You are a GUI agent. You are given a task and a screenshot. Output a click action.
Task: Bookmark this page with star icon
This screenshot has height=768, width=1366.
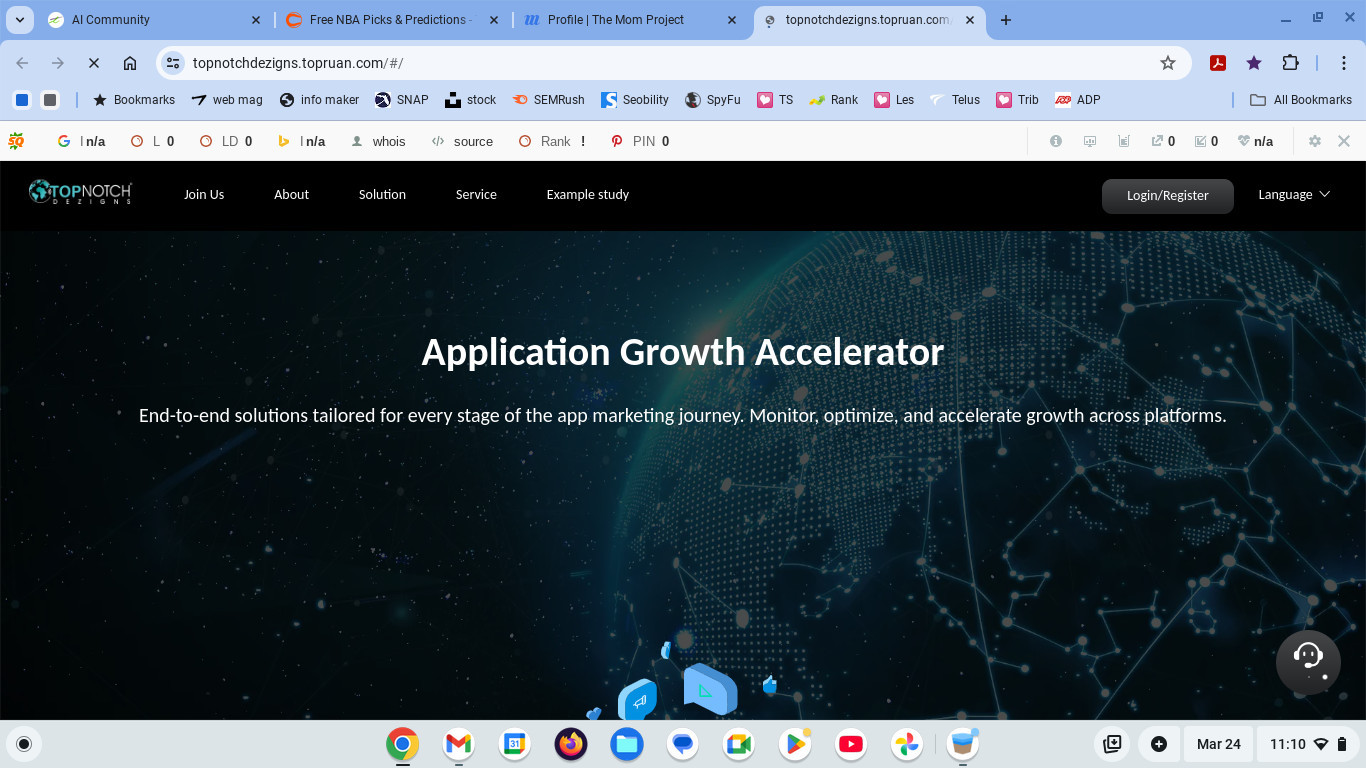tap(1167, 63)
